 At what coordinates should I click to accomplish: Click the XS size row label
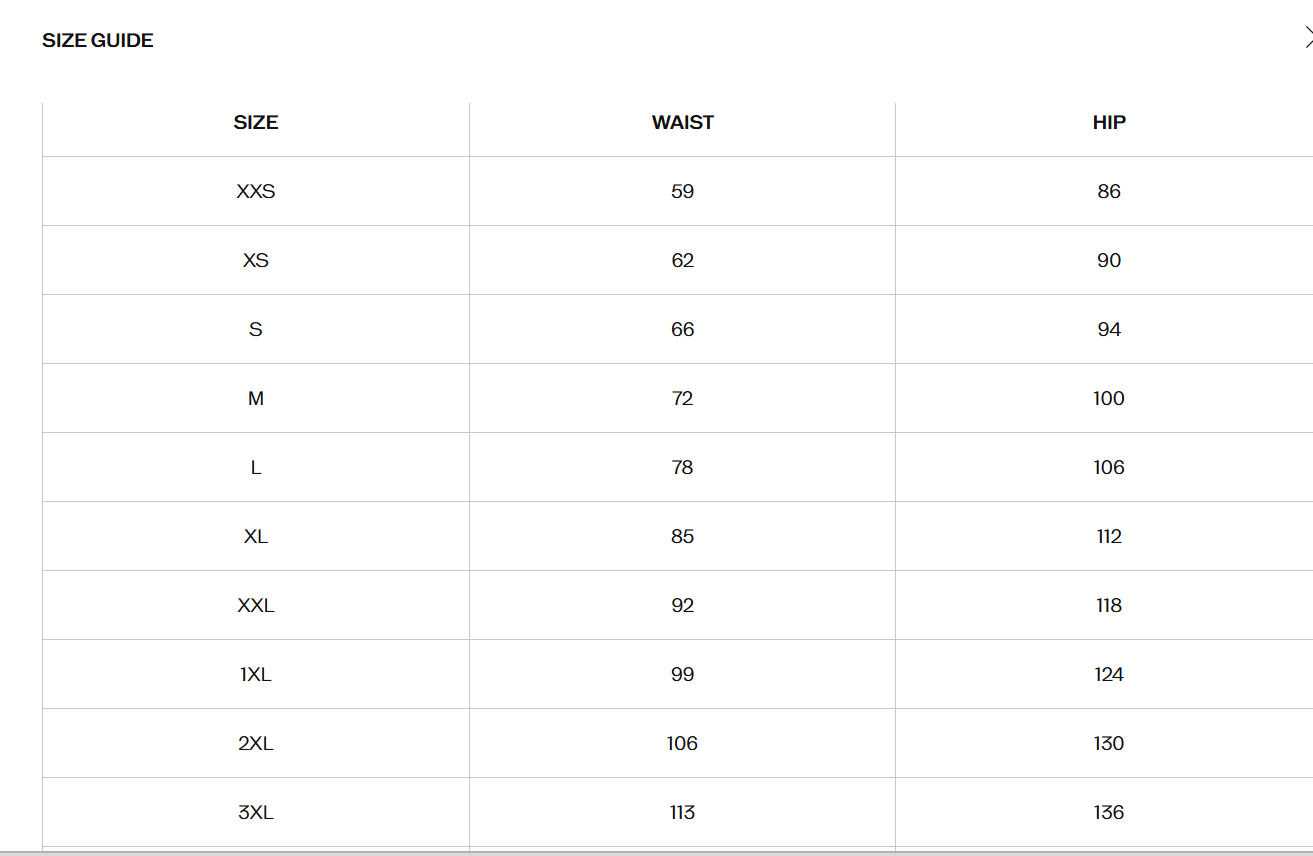tap(256, 261)
